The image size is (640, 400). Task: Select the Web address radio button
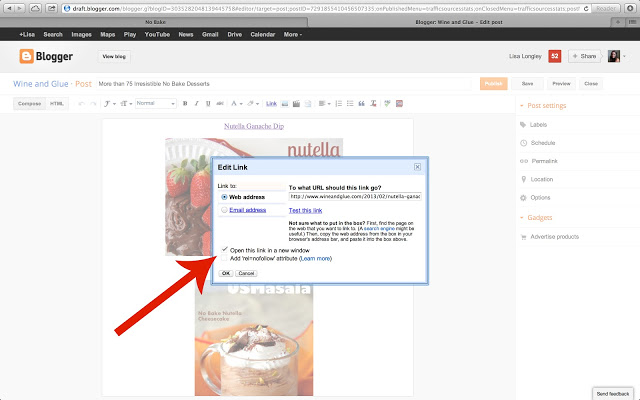[224, 197]
